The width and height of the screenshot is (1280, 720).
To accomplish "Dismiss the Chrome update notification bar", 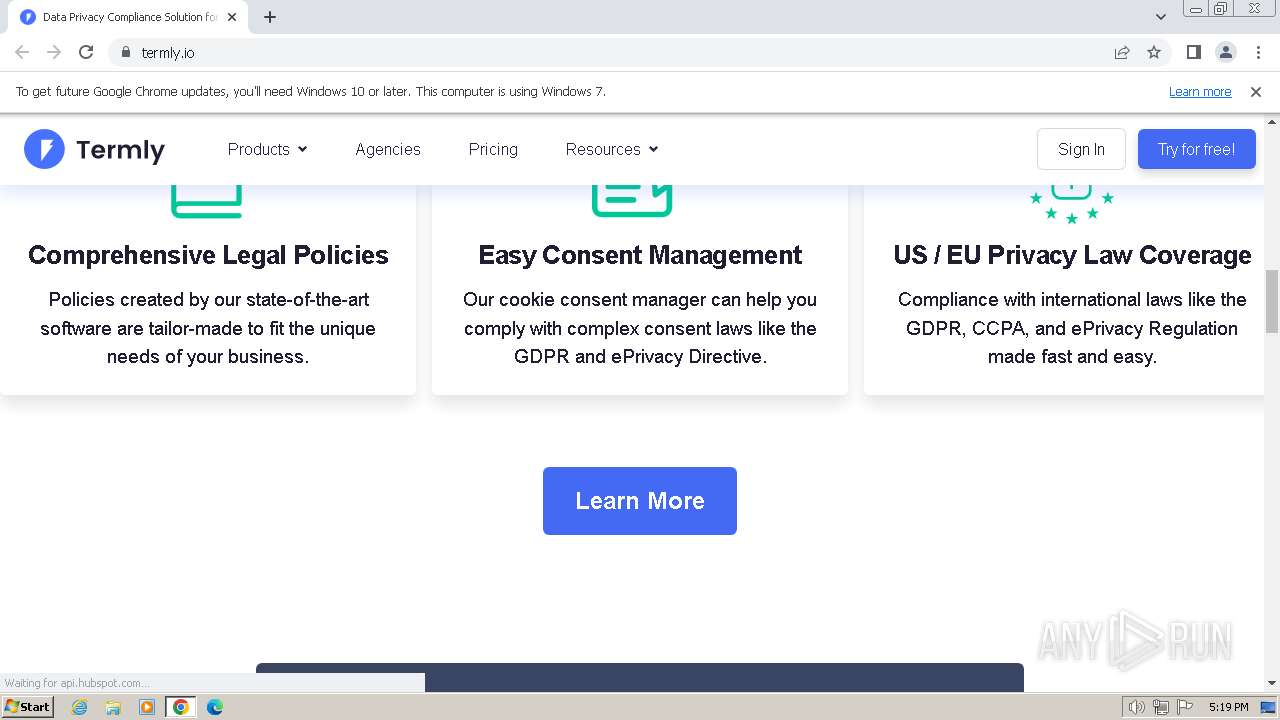I will pos(1256,92).
